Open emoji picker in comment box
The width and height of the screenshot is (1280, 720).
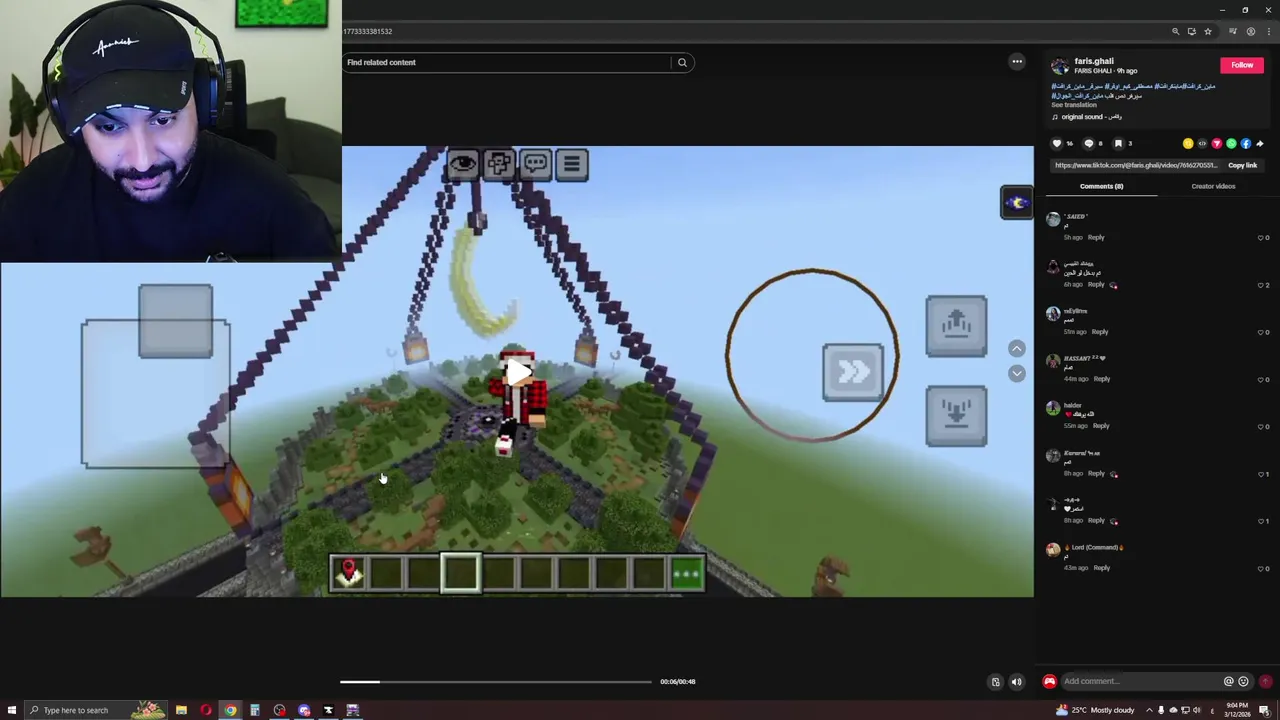click(1243, 681)
